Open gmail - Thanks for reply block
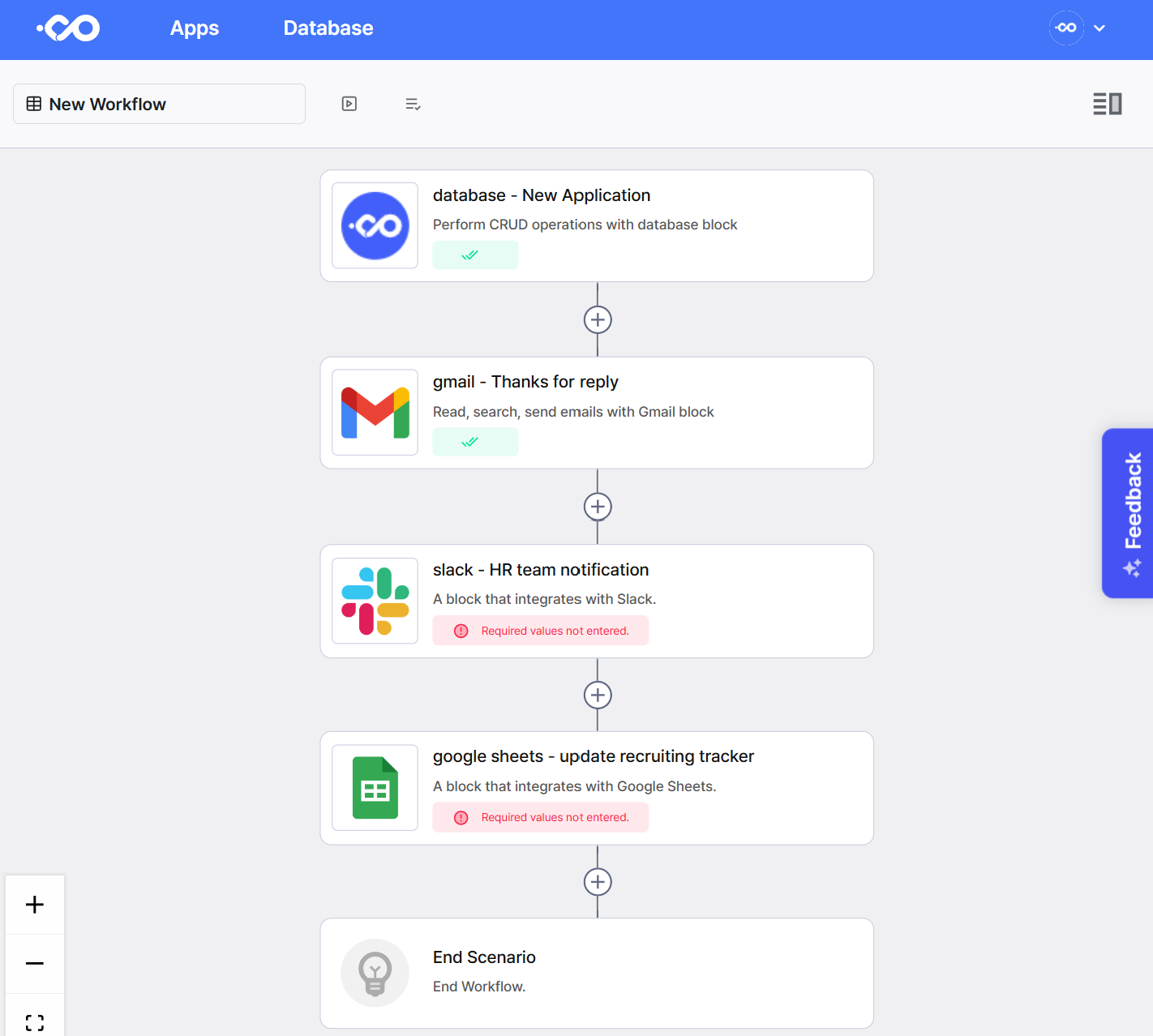1153x1036 pixels. click(597, 413)
